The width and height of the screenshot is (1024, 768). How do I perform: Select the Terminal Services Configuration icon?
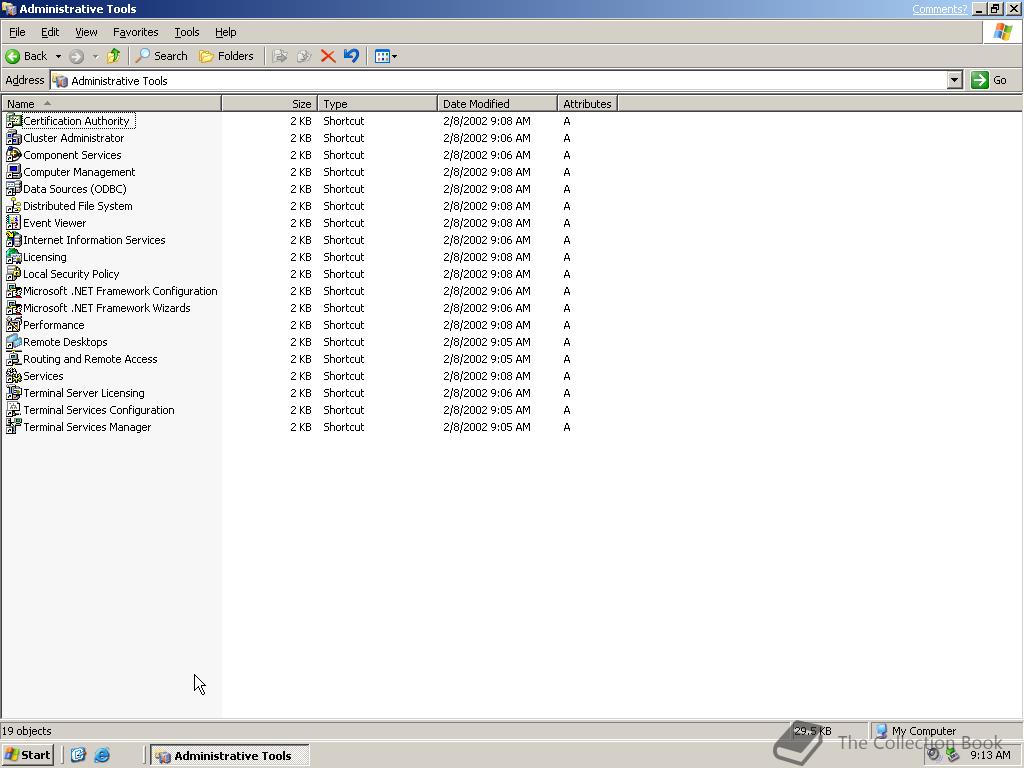coord(13,409)
